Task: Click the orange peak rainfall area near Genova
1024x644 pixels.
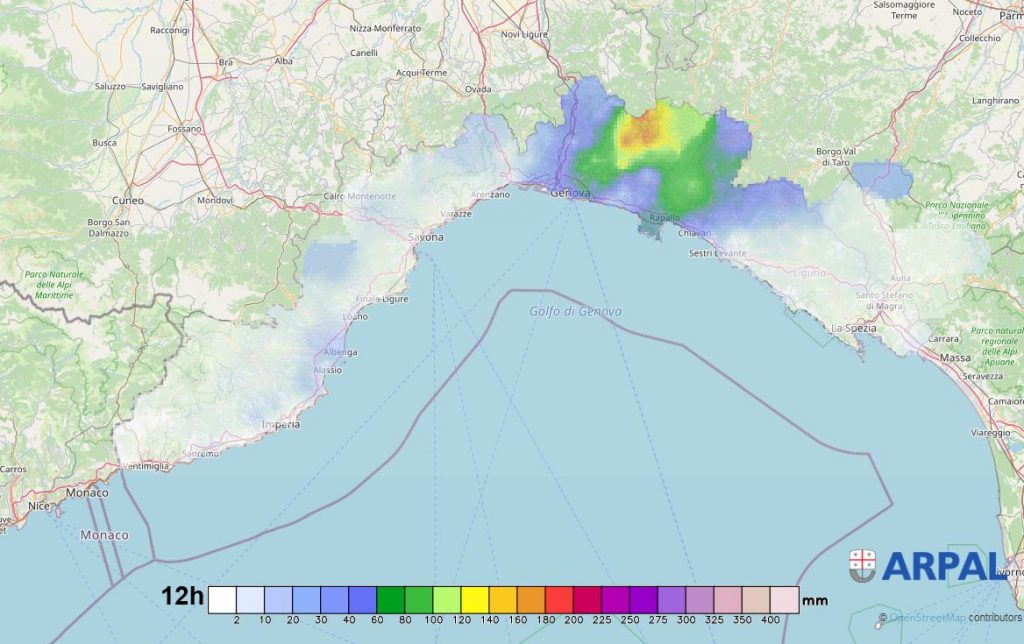Action: [647, 127]
